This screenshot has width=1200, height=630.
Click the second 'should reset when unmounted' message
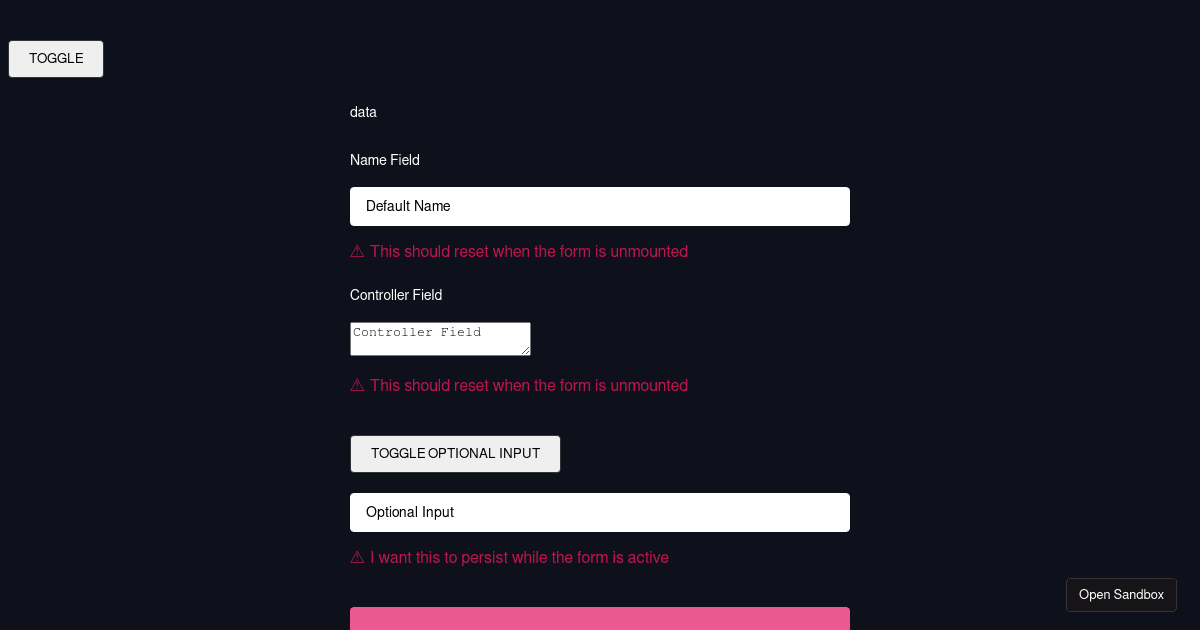click(x=529, y=385)
